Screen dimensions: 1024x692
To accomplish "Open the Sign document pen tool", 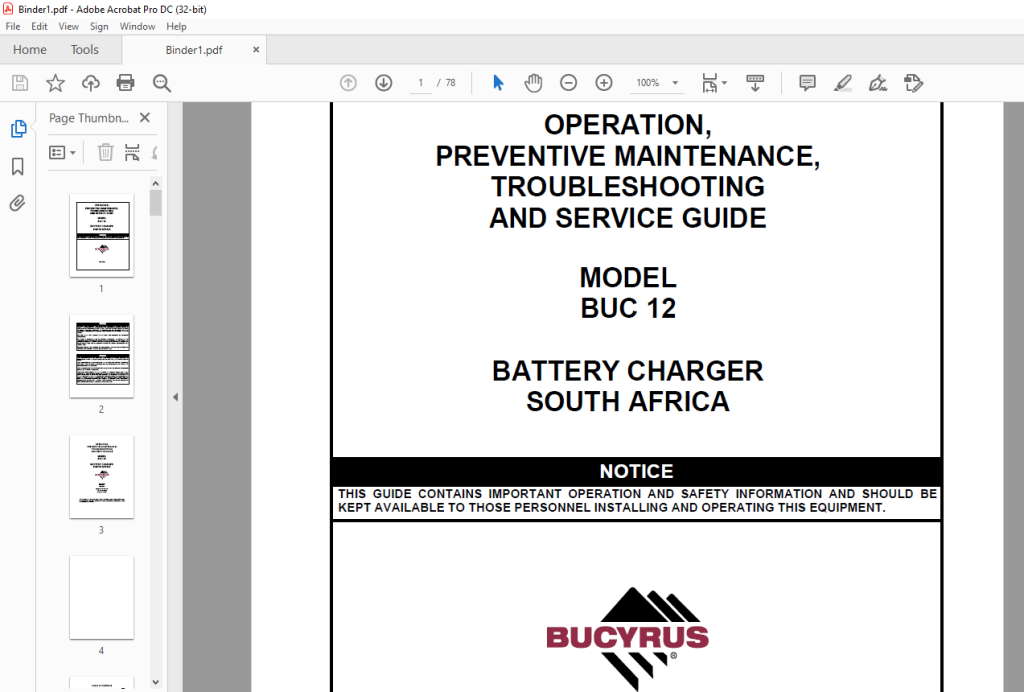I will click(878, 83).
